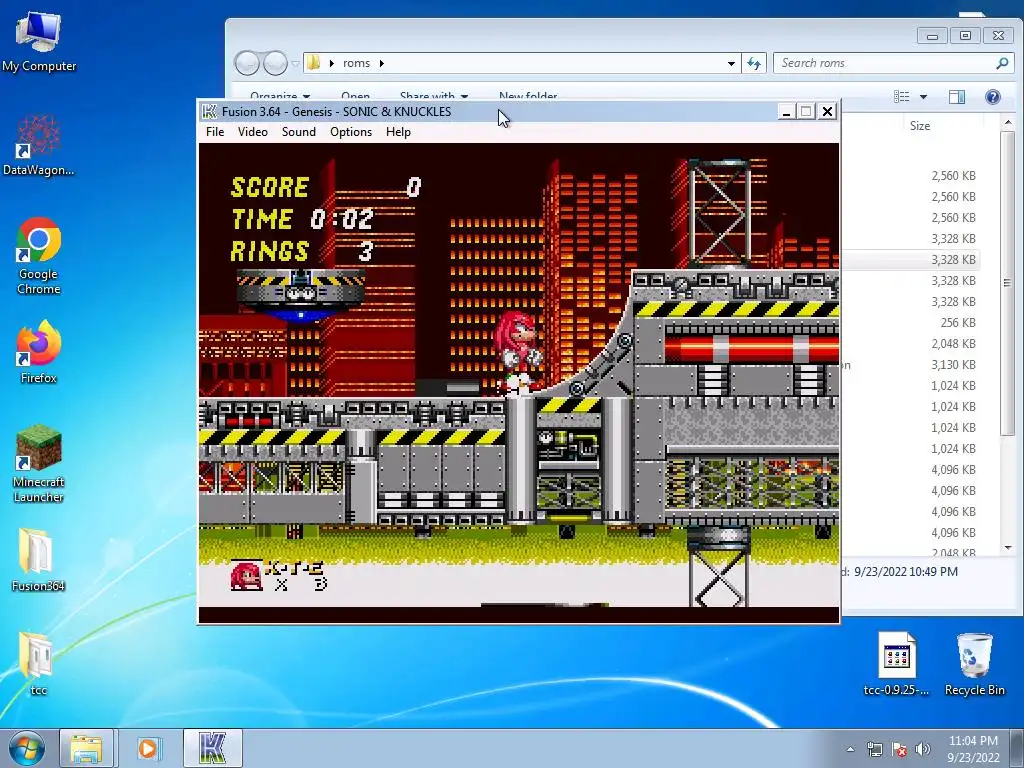Click the 2,048 KB file size entry
1024x768 pixels.
tap(953, 344)
